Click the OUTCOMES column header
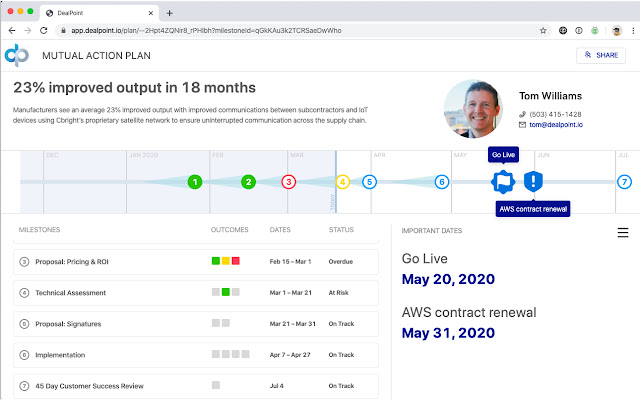640x400 pixels. 229,230
